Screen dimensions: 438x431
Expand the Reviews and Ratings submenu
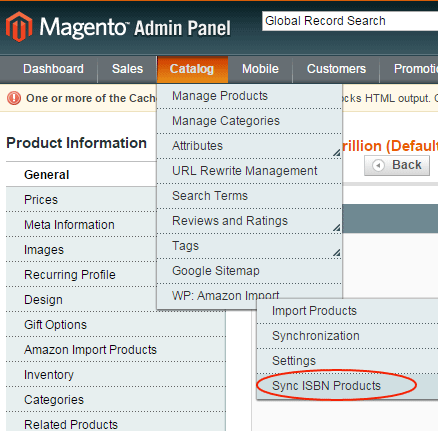[249, 221]
